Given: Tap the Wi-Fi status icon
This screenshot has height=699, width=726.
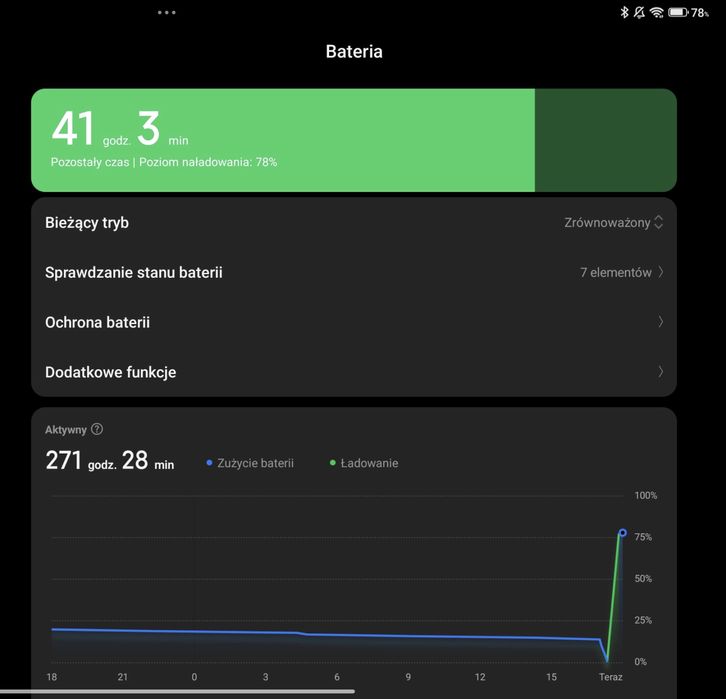Looking at the screenshot, I should point(657,13).
